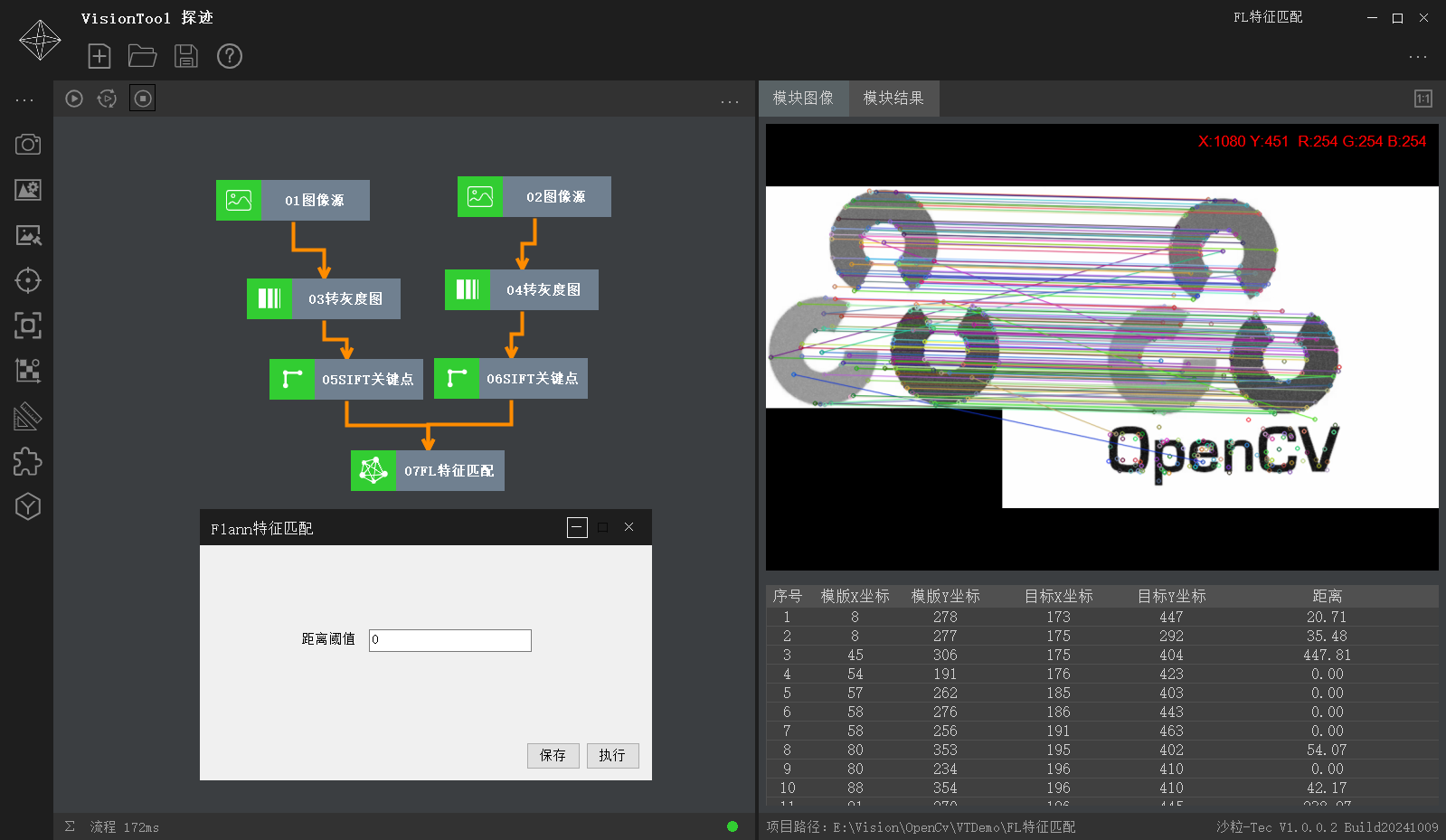
Task: Run the flow once with play icon
Action: coord(74,99)
